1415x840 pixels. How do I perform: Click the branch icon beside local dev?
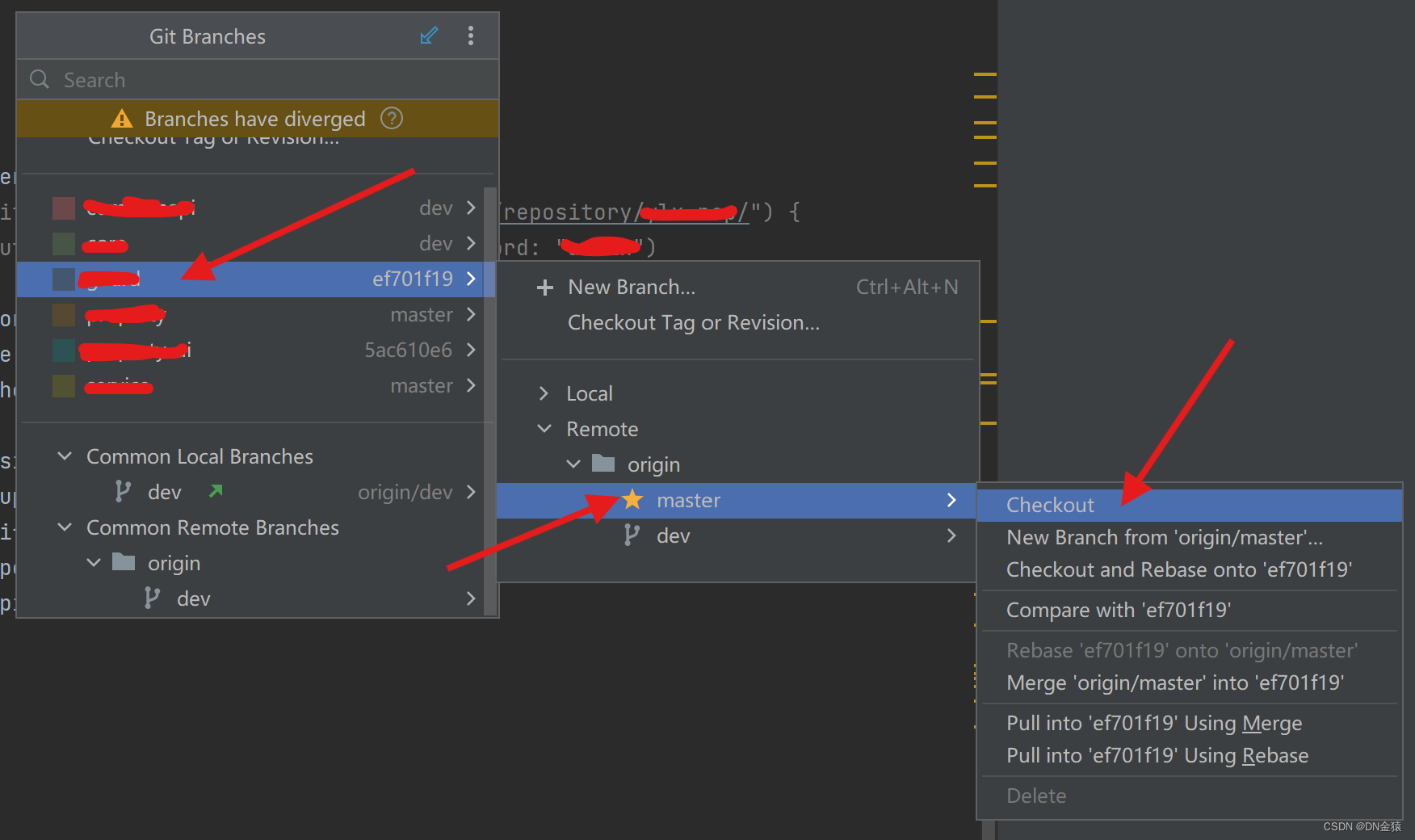pyautogui.click(x=122, y=491)
